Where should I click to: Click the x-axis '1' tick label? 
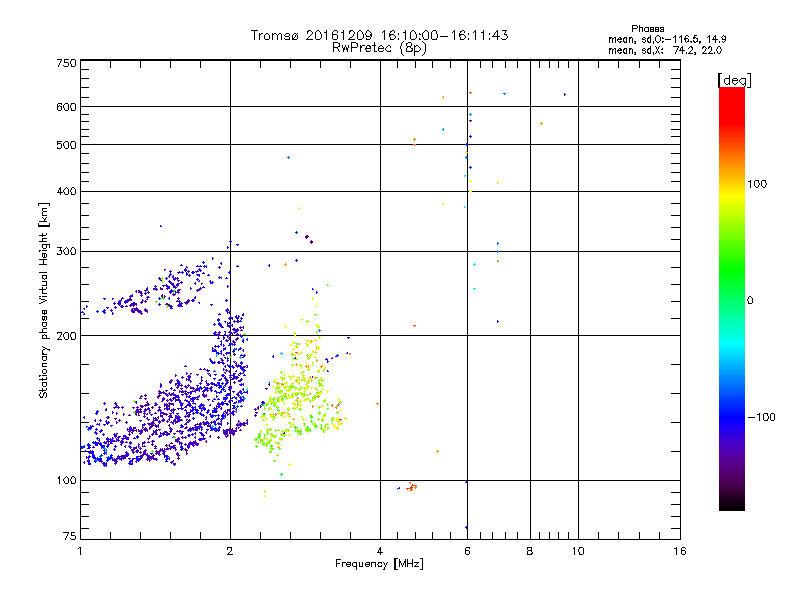(80, 551)
